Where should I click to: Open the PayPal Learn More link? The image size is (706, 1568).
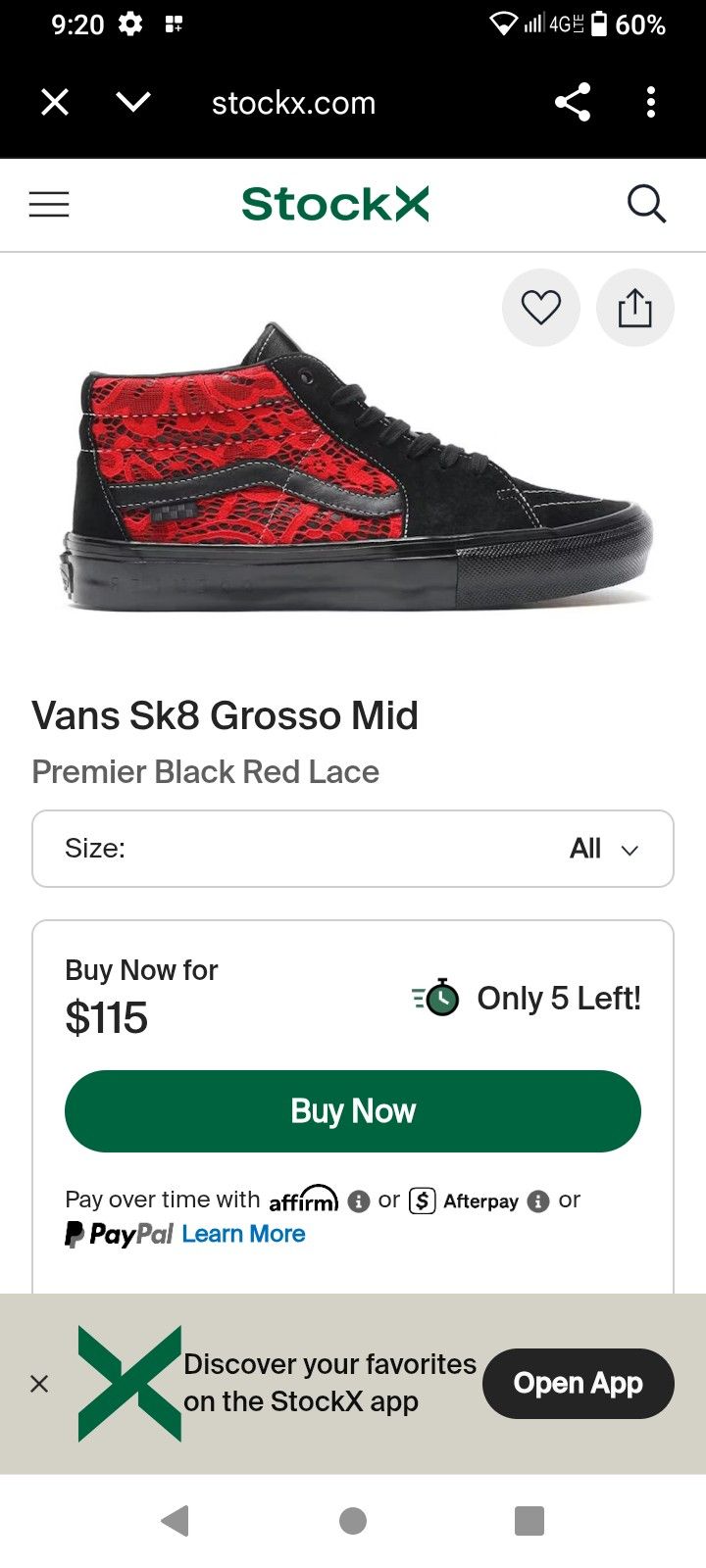point(243,1234)
